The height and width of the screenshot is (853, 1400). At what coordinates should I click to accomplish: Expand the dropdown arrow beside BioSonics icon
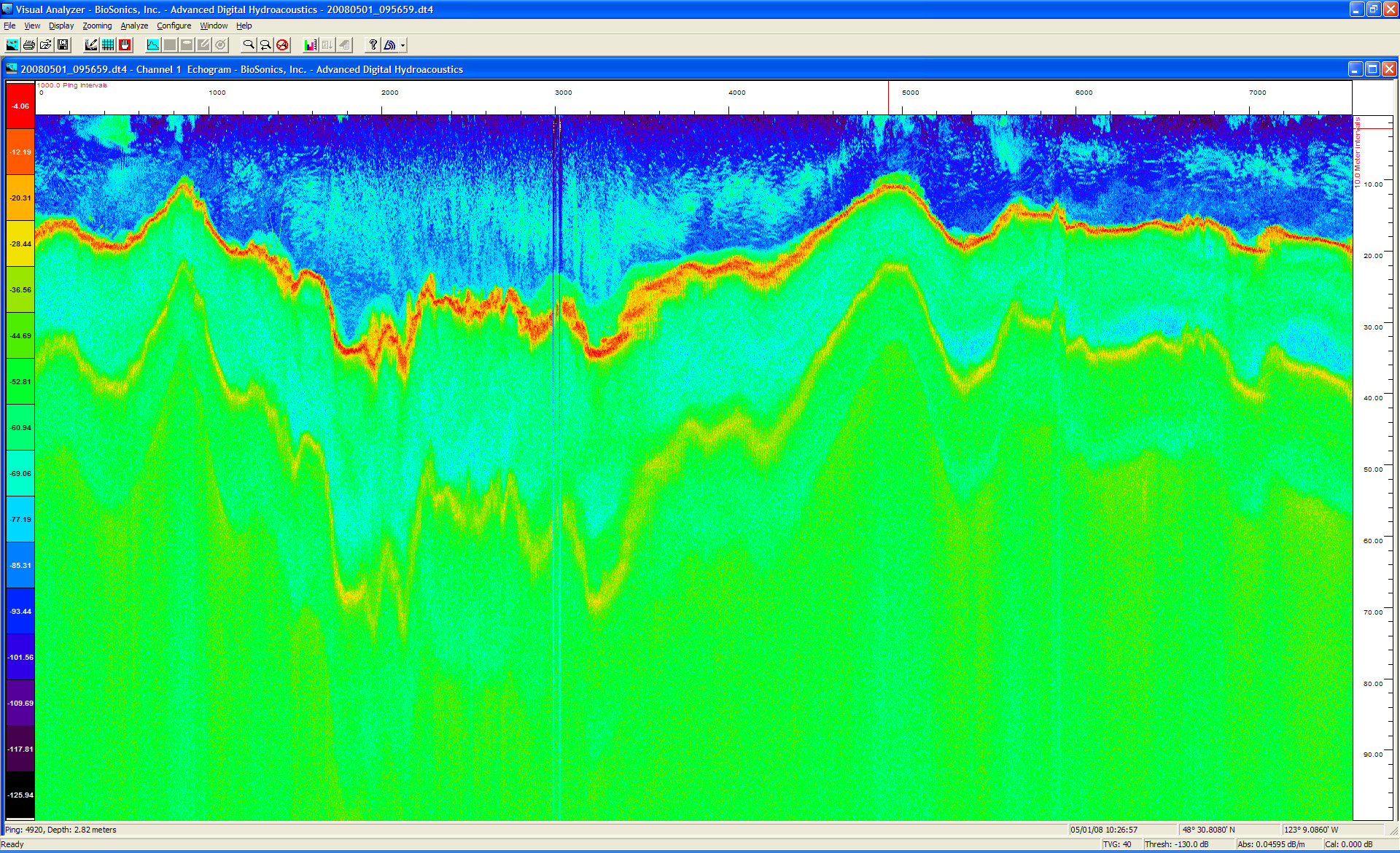(402, 45)
